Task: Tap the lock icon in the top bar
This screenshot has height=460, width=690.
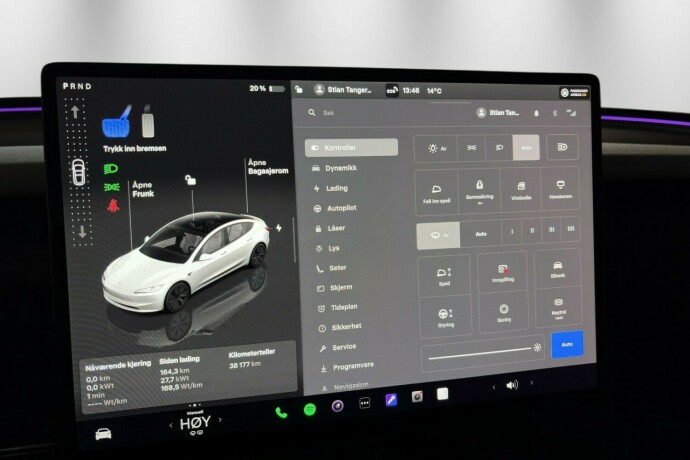Action: tap(299, 89)
